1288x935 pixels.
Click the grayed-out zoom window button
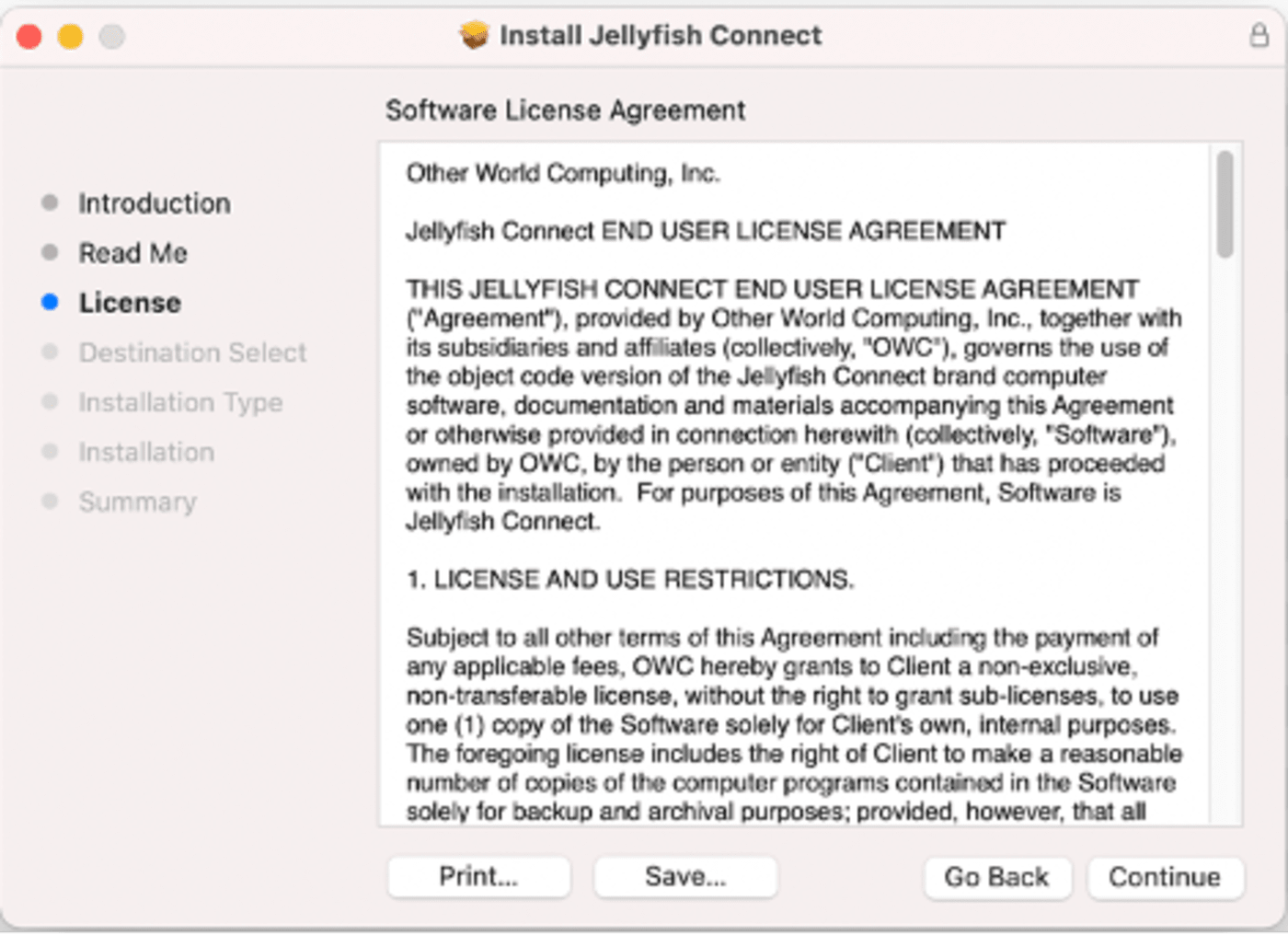click(x=112, y=37)
